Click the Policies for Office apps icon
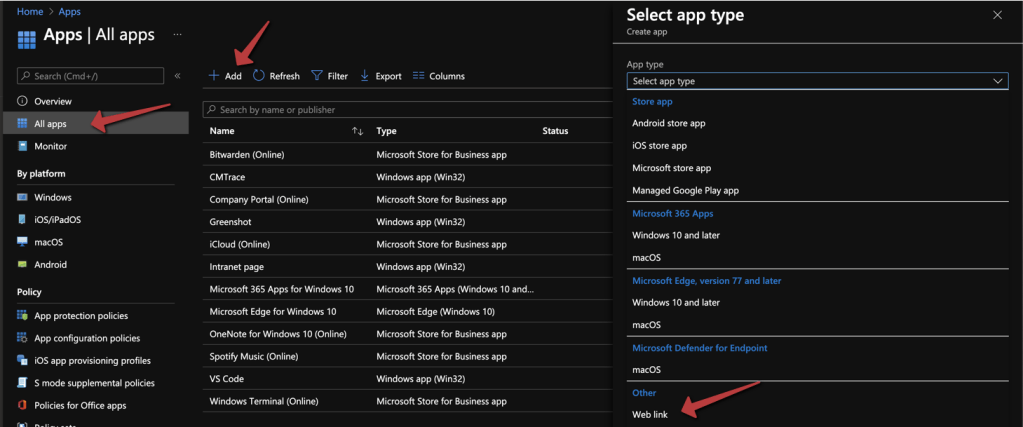The image size is (1023, 427). pos(22,404)
